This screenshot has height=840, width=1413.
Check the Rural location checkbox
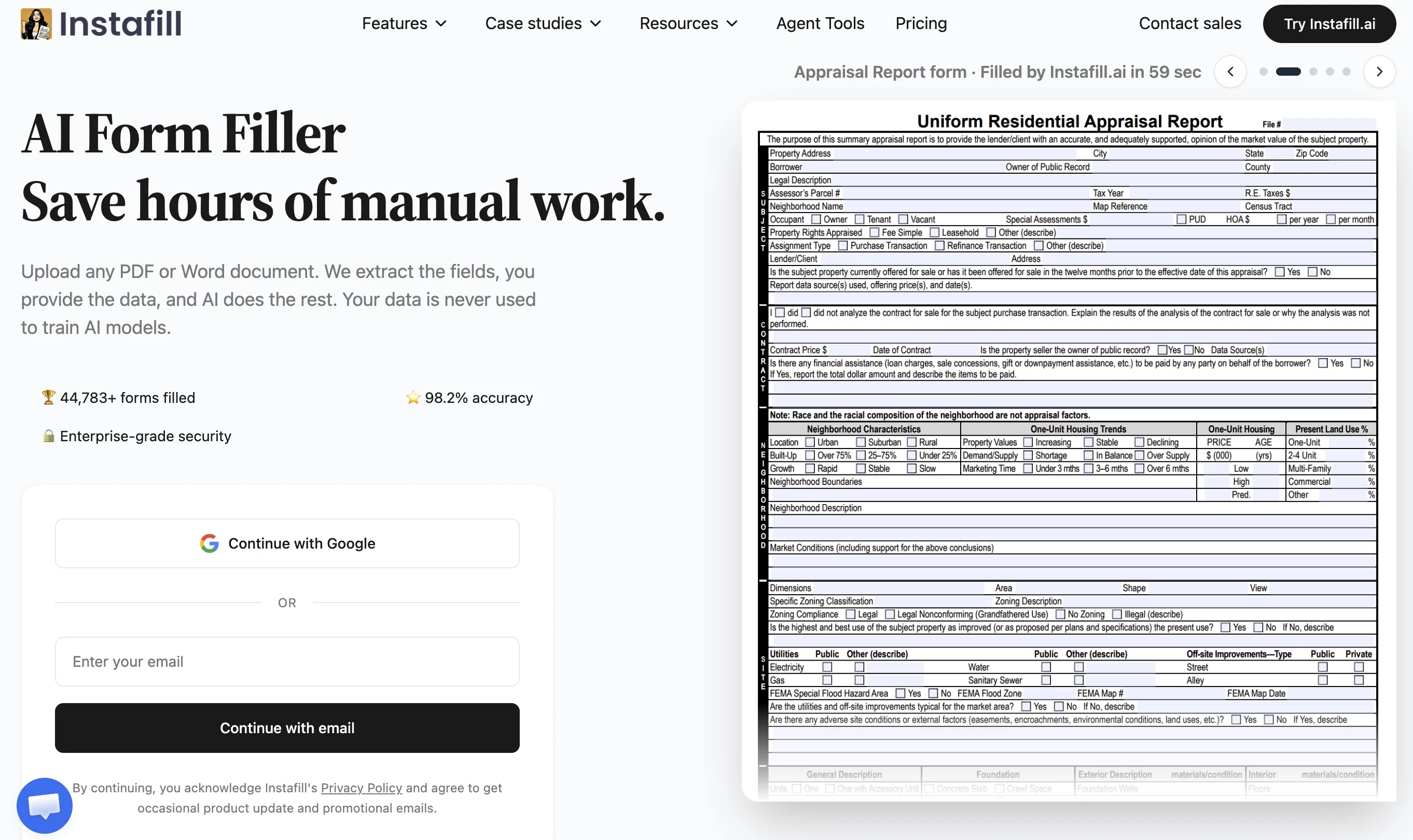(x=911, y=442)
